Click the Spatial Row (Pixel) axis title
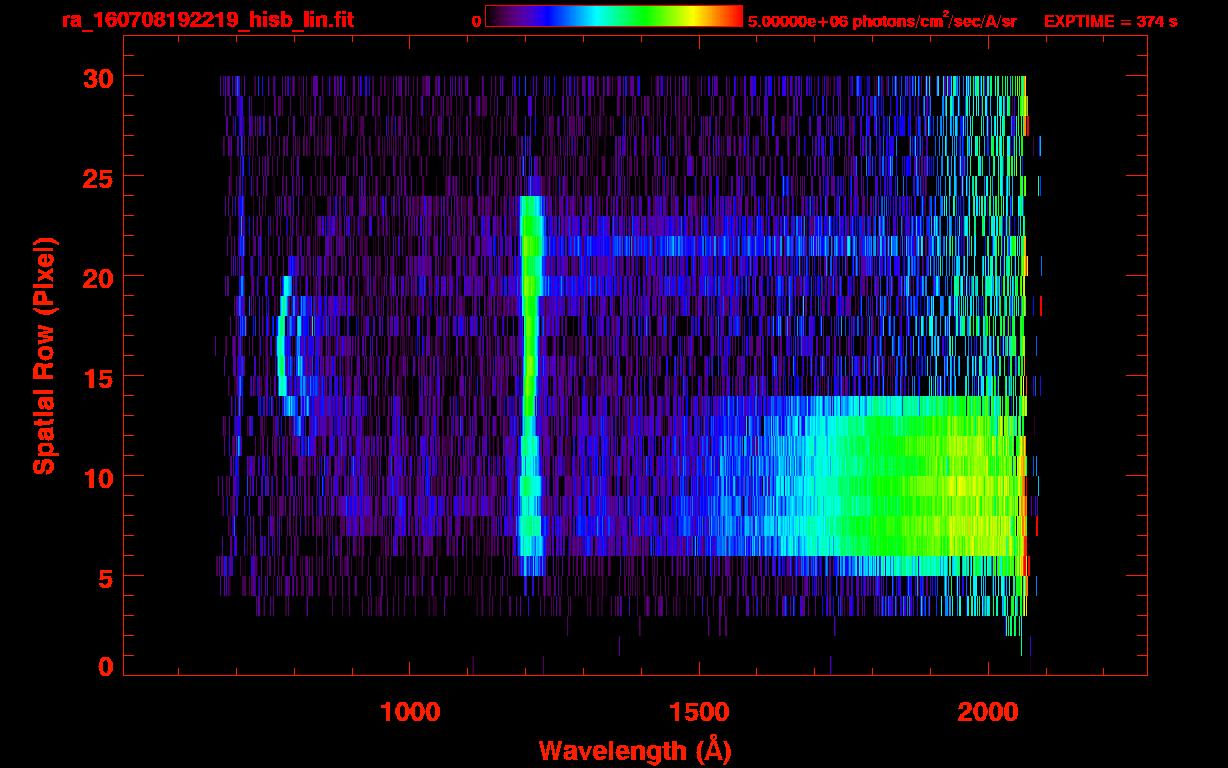This screenshot has height=768, width=1228. tap(44, 356)
